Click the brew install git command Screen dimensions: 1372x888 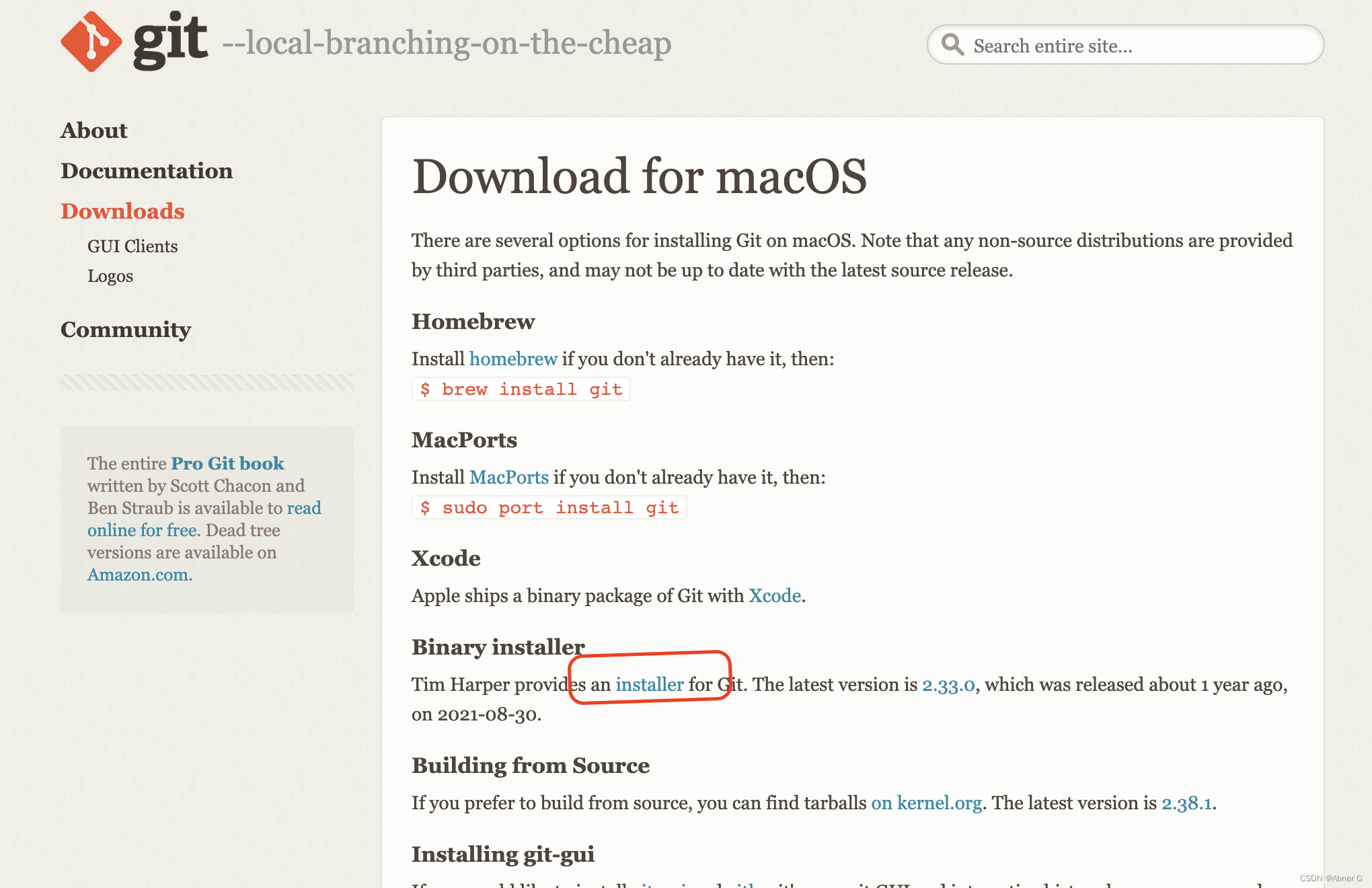coord(521,390)
